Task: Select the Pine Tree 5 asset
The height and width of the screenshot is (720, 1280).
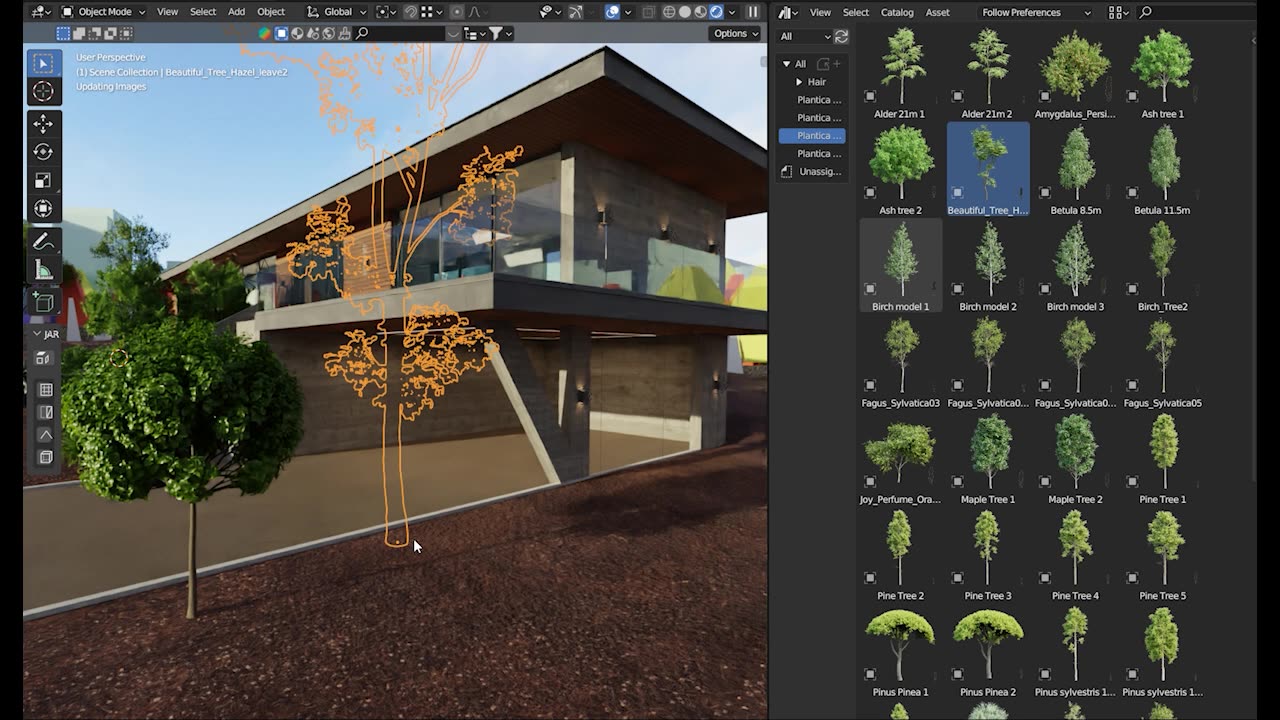Action: [1163, 555]
